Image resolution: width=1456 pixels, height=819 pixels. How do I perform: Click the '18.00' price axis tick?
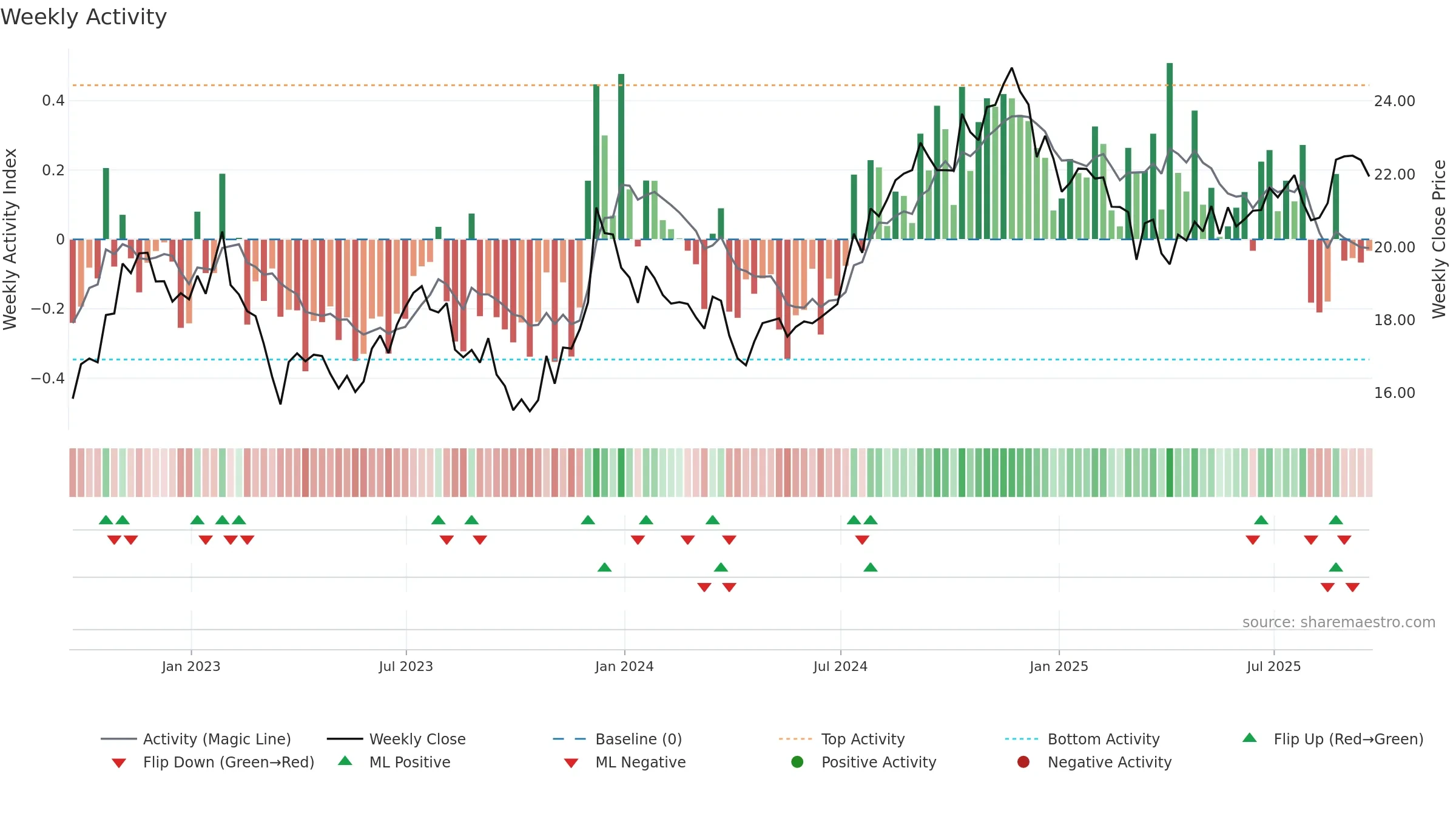pos(1395,320)
